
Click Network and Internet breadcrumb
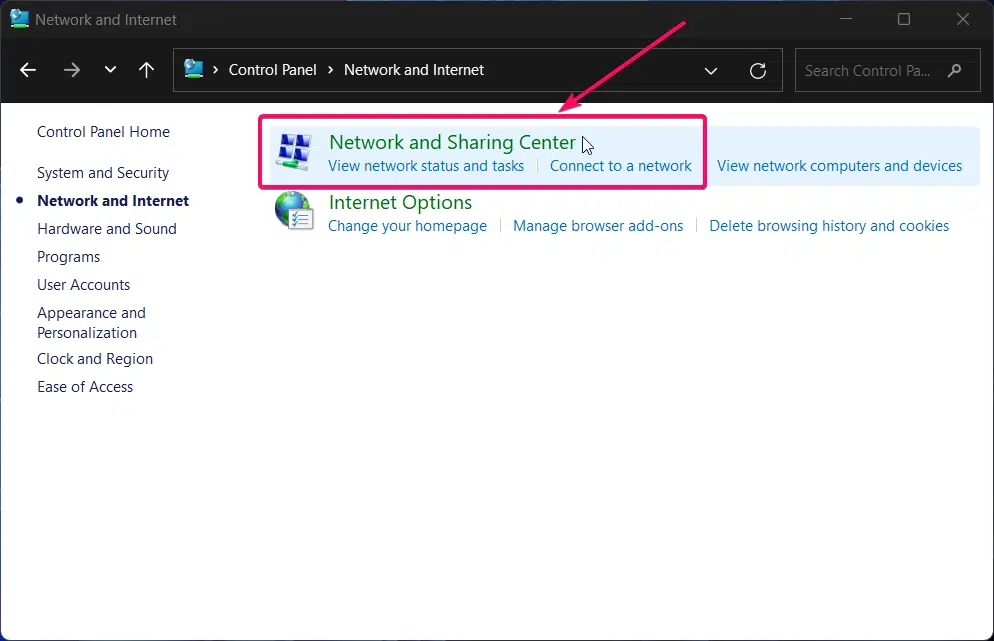414,70
